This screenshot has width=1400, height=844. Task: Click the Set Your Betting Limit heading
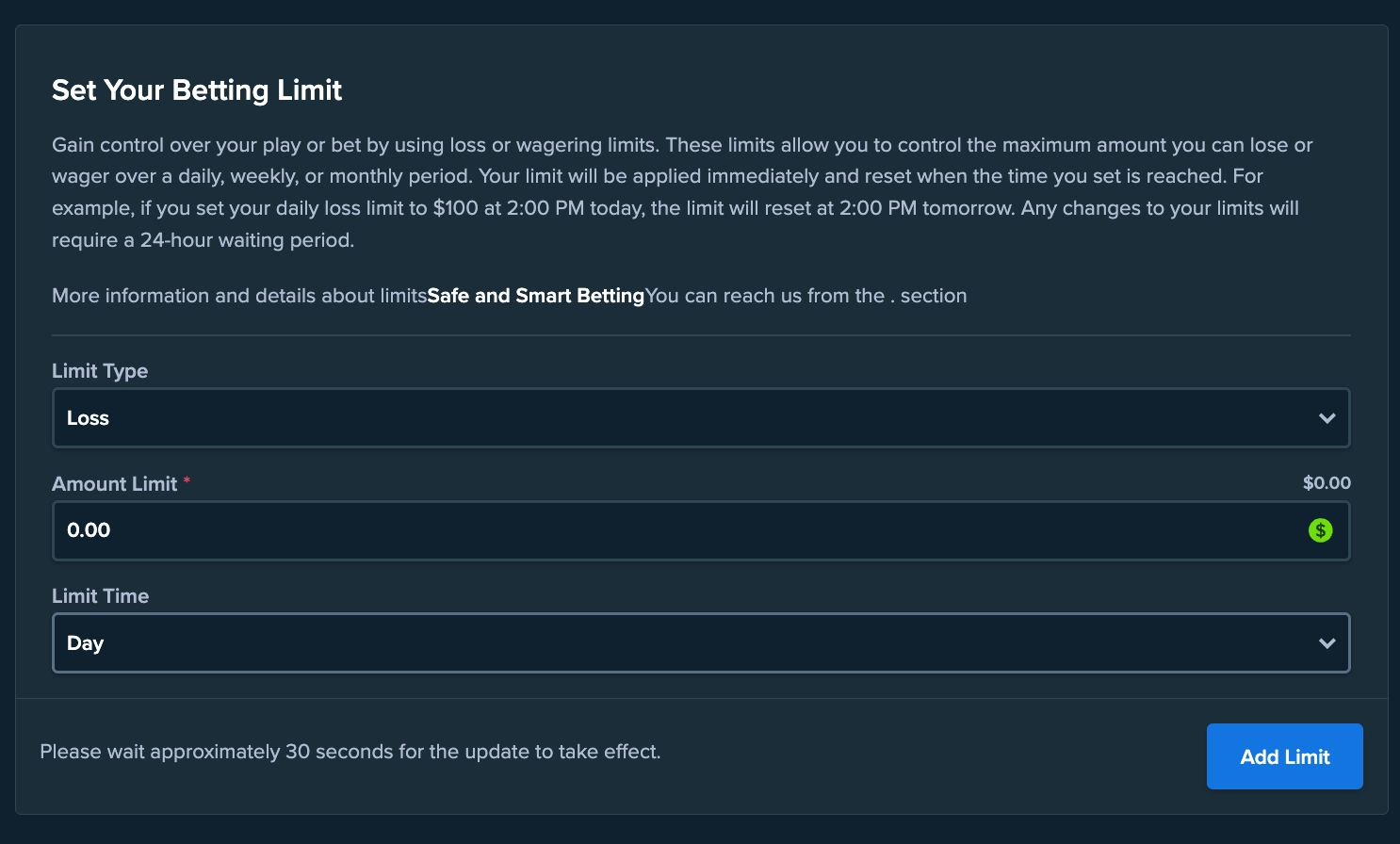click(x=197, y=90)
